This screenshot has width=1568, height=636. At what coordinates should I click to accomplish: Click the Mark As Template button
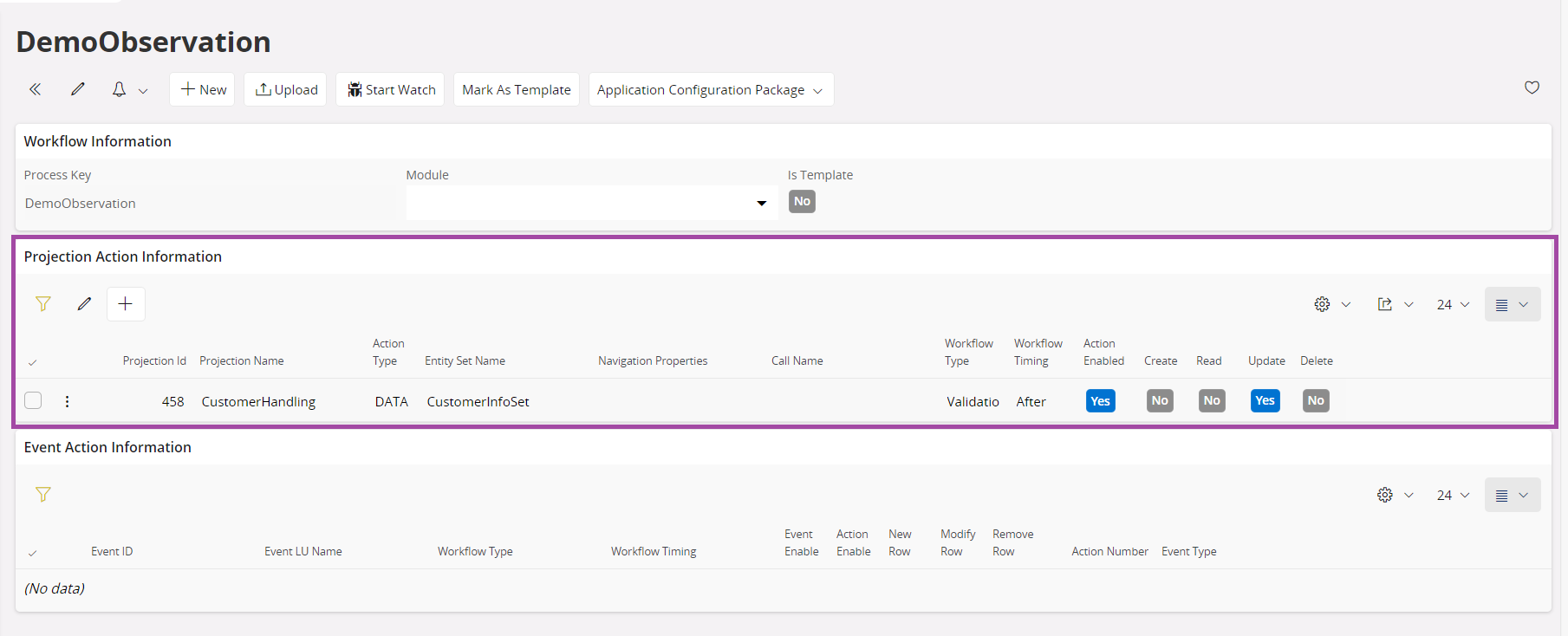[x=517, y=90]
